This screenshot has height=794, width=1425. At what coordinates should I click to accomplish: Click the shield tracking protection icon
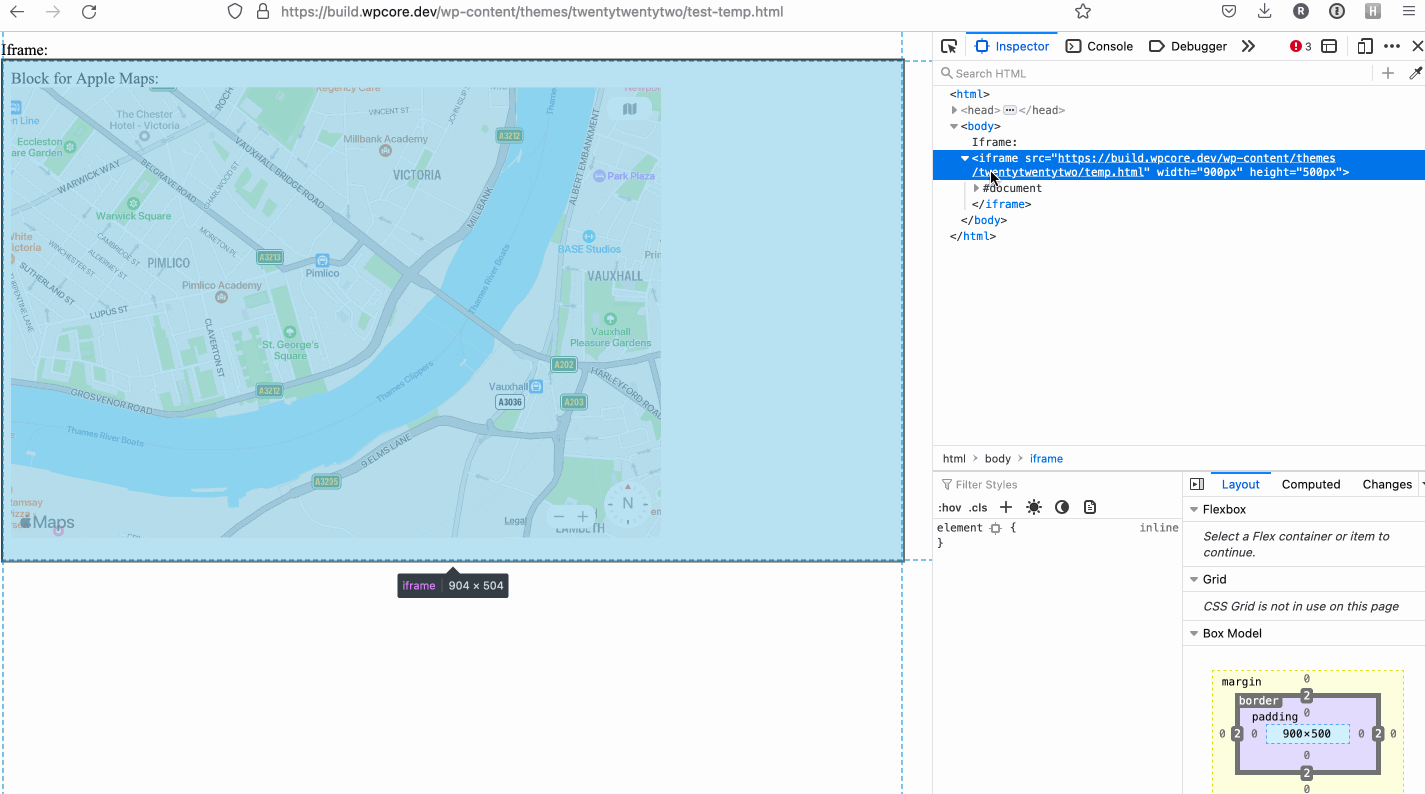231,11
